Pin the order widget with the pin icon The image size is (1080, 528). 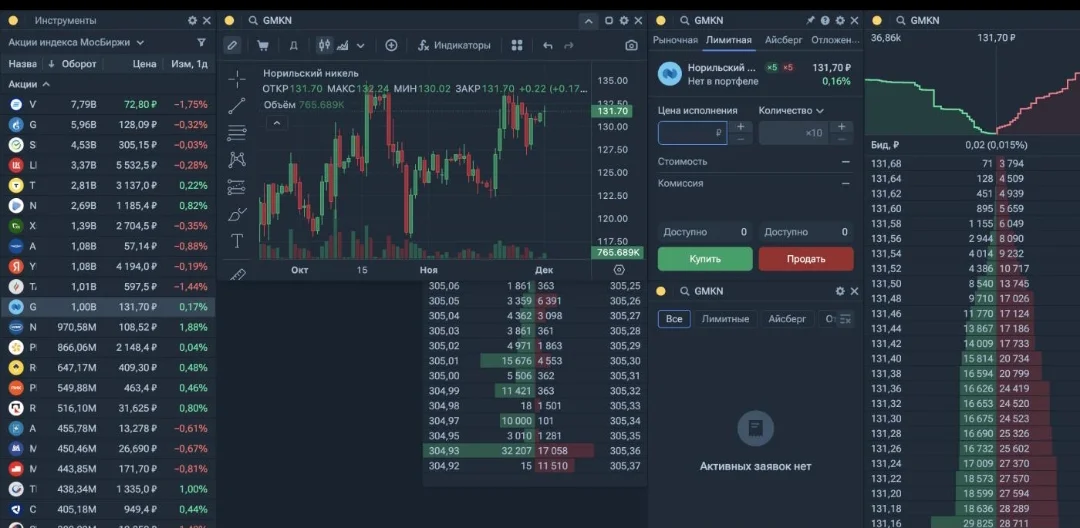(x=811, y=21)
